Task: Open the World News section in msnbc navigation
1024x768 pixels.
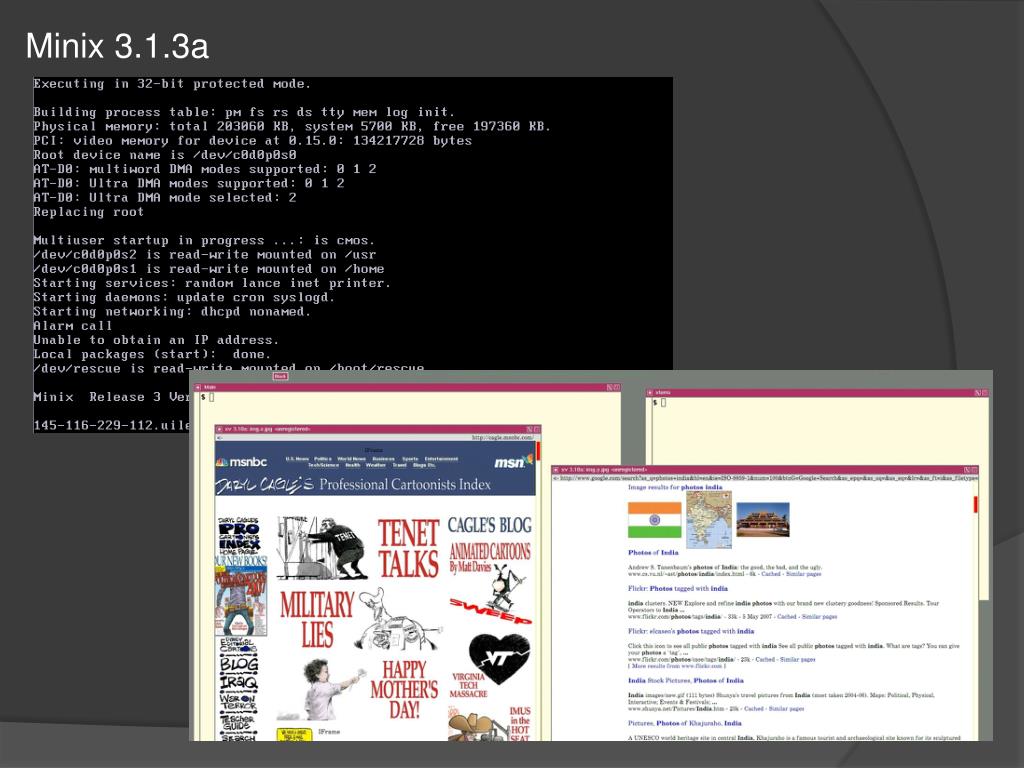Action: click(351, 459)
